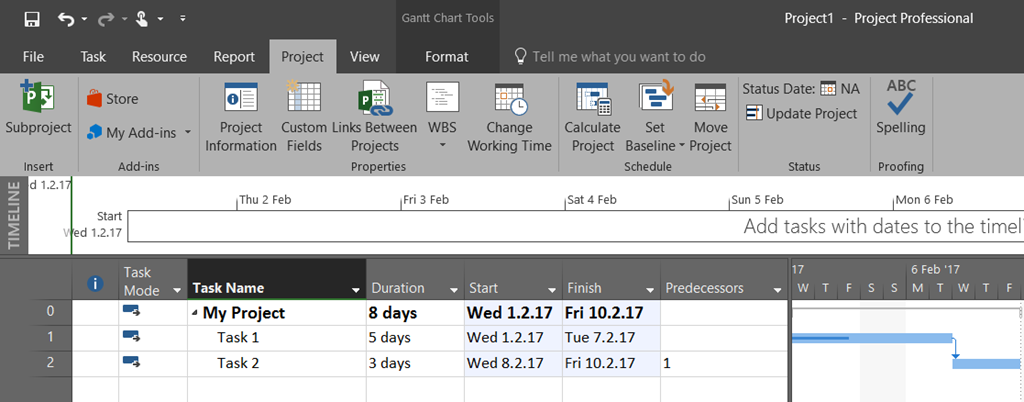Open the Store add-ins button
Image resolution: width=1024 pixels, height=402 pixels.
112,99
